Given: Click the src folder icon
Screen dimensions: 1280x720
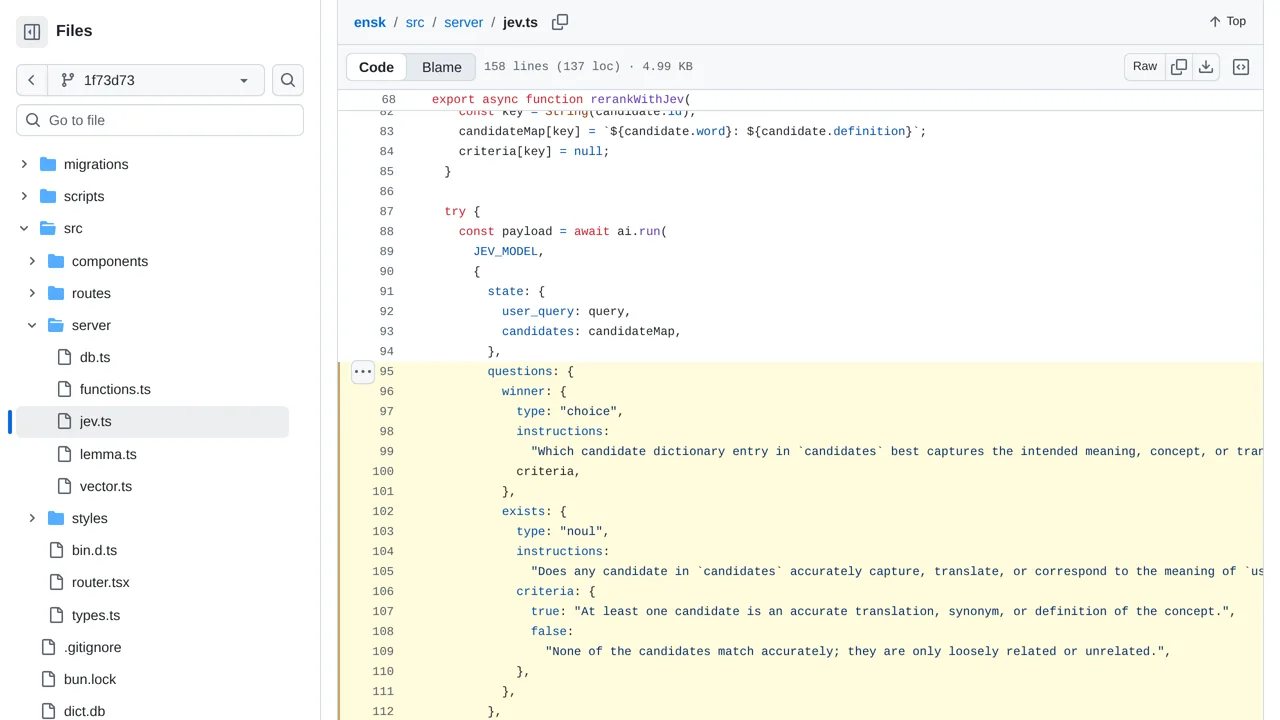Looking at the screenshot, I should click(x=48, y=228).
